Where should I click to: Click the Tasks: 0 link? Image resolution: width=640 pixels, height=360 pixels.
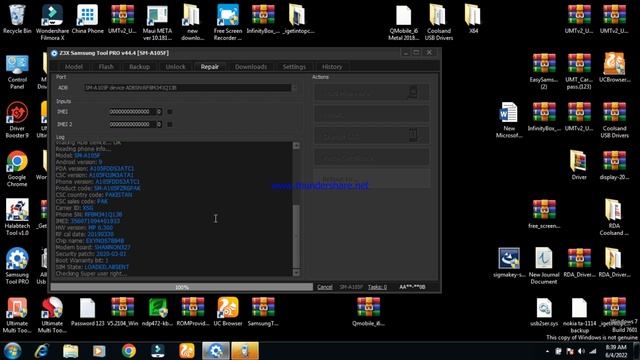click(377, 287)
